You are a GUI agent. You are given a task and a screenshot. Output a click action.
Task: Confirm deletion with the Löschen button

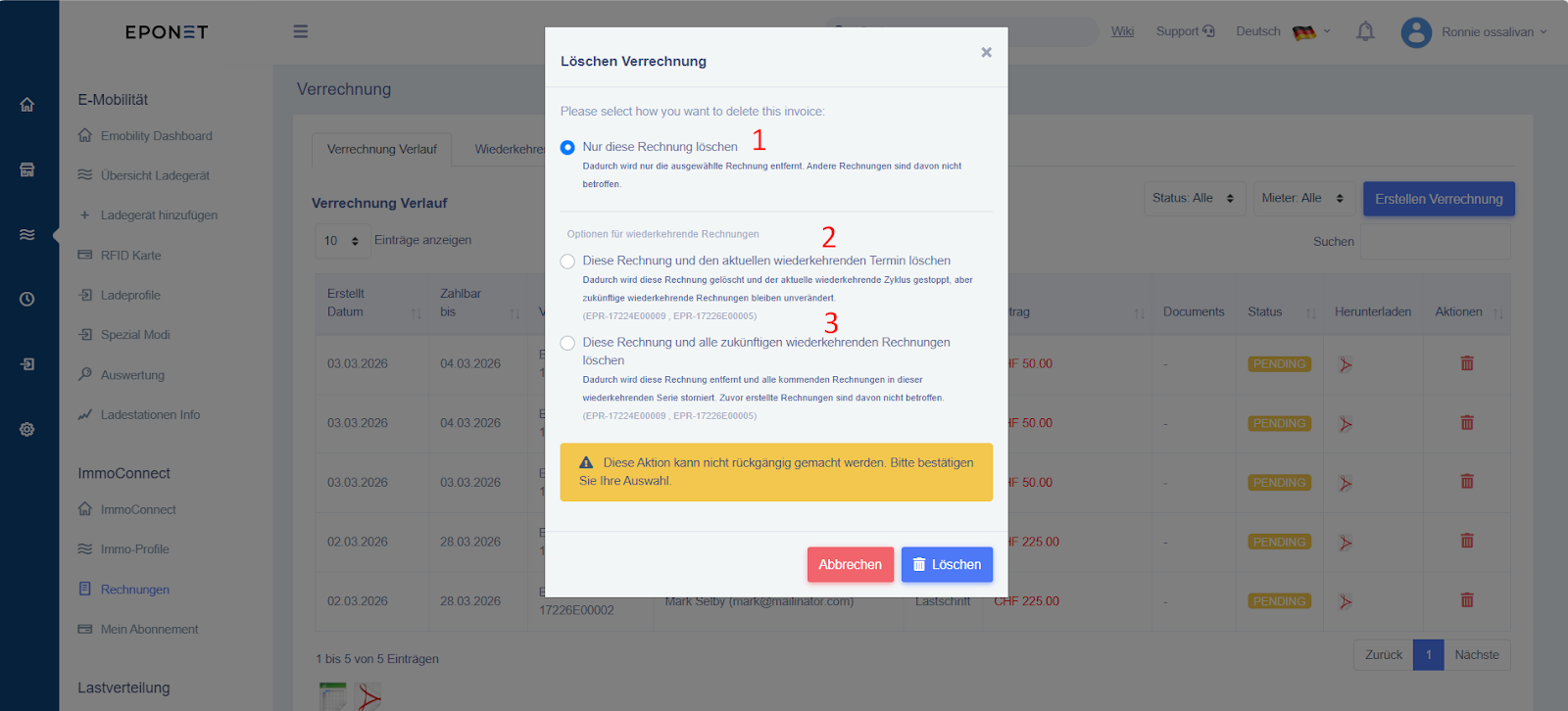pyautogui.click(x=947, y=565)
